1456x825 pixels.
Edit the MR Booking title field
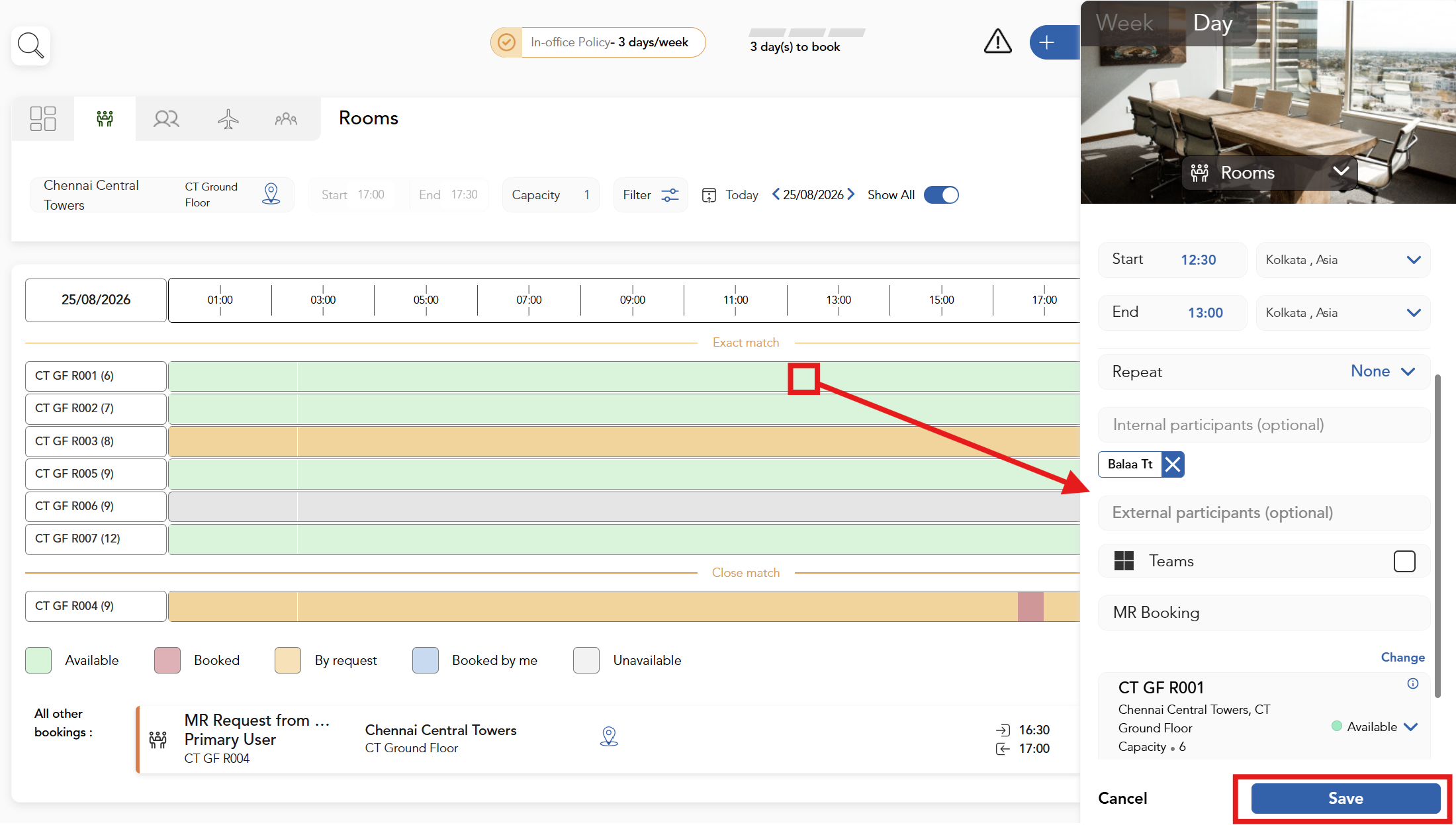click(1264, 613)
